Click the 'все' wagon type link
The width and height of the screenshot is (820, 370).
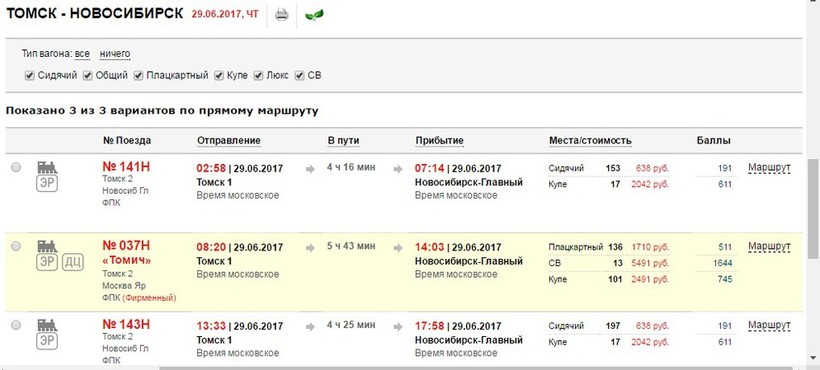pos(82,54)
